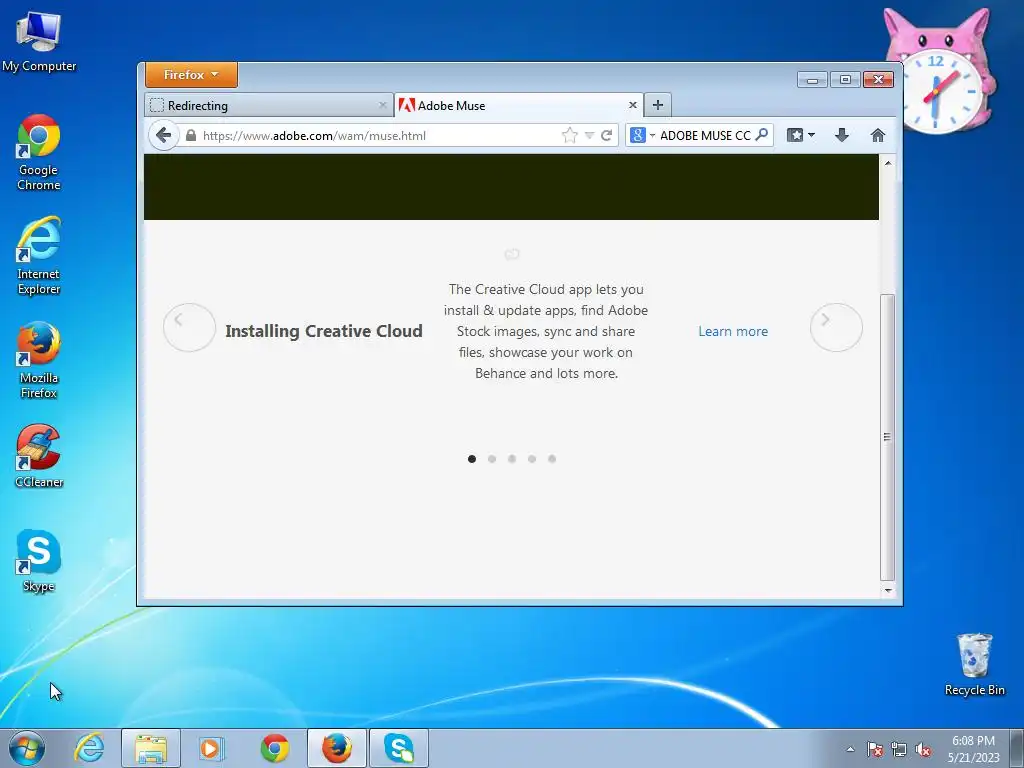Image resolution: width=1024 pixels, height=768 pixels.
Task: Select the Recycle Bin icon
Action: [974, 664]
